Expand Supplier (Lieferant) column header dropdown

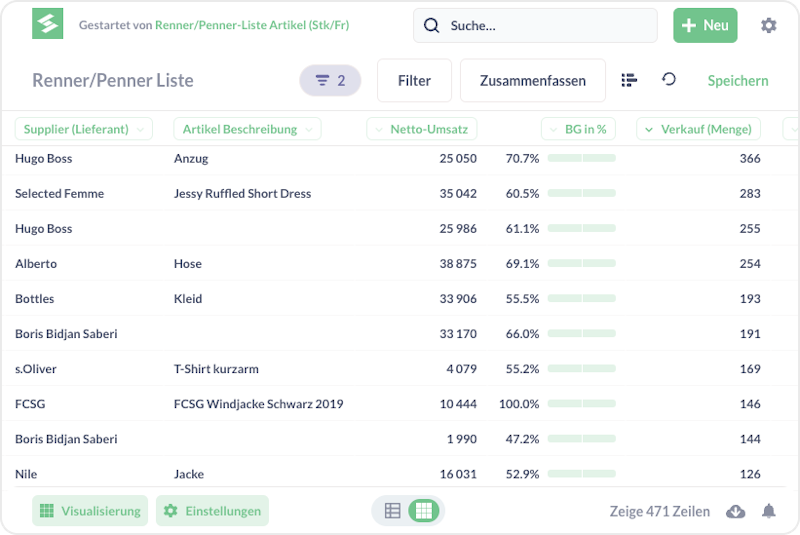[x=84, y=129]
